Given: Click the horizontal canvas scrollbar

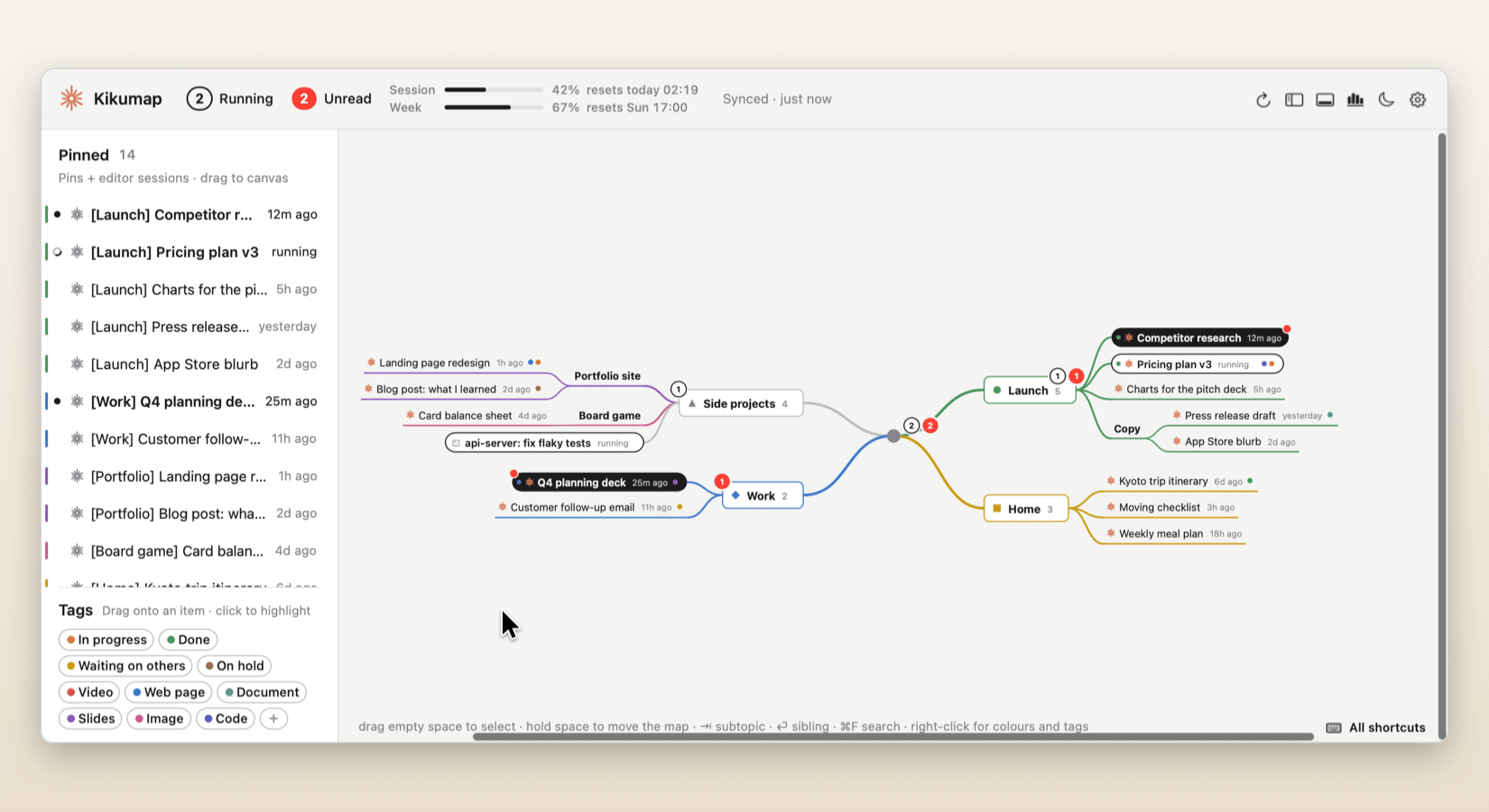Looking at the screenshot, I should 893,737.
